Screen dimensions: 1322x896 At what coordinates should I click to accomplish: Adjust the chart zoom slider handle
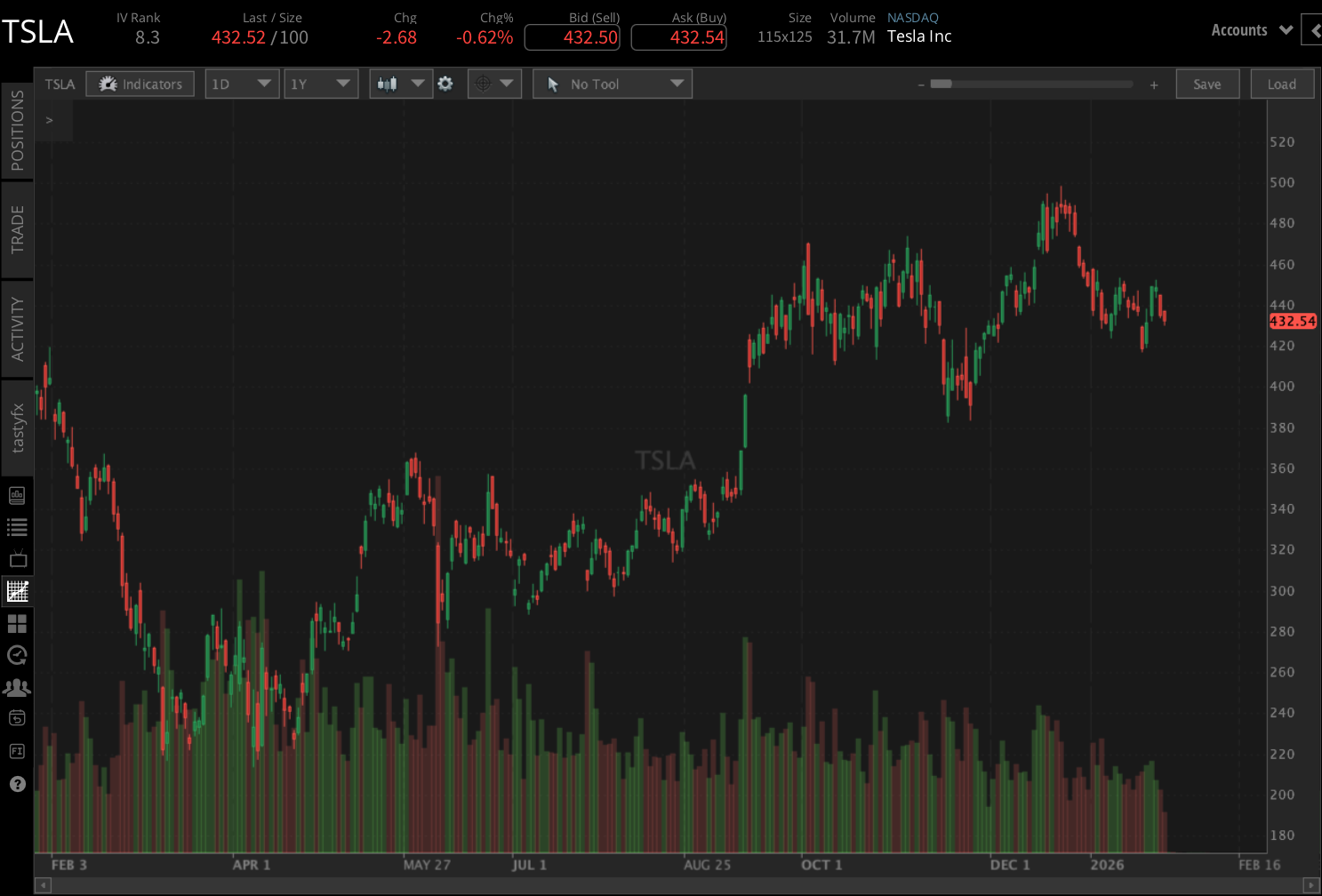[941, 84]
